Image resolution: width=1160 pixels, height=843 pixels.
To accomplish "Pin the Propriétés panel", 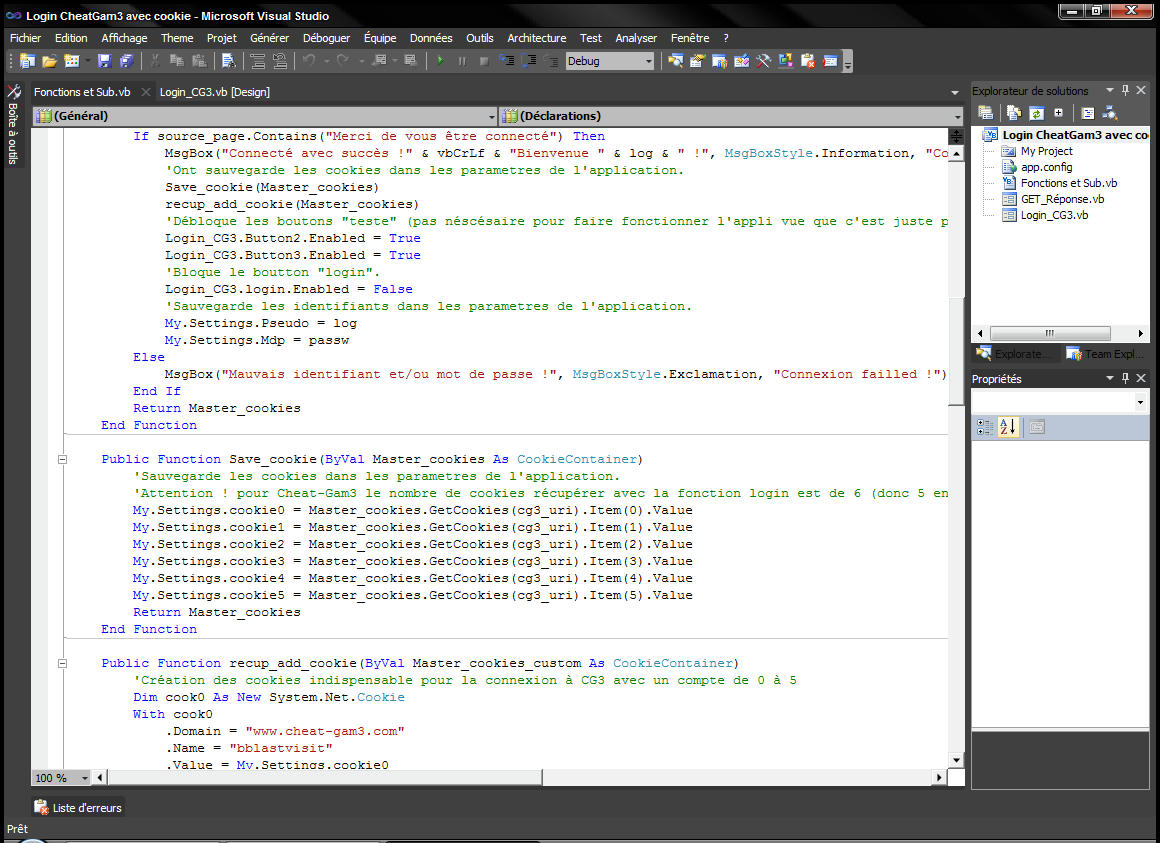I will 1125,378.
